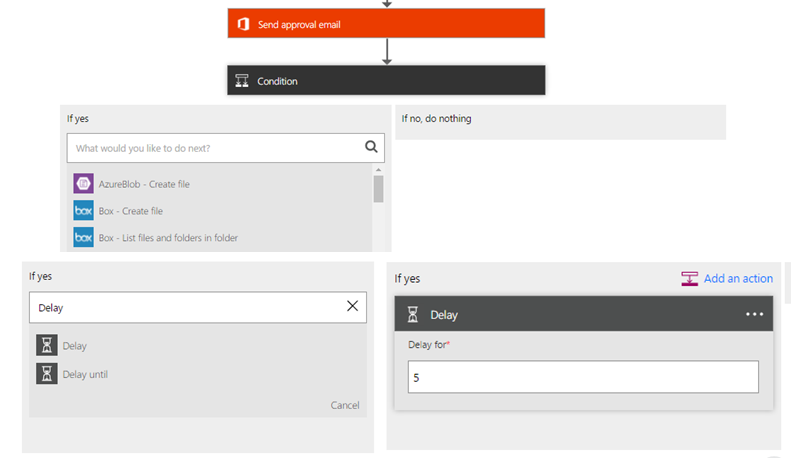Screen dimensions: 809x475
Task: Click the hourglass icon in Delay header
Action: pyautogui.click(x=413, y=315)
